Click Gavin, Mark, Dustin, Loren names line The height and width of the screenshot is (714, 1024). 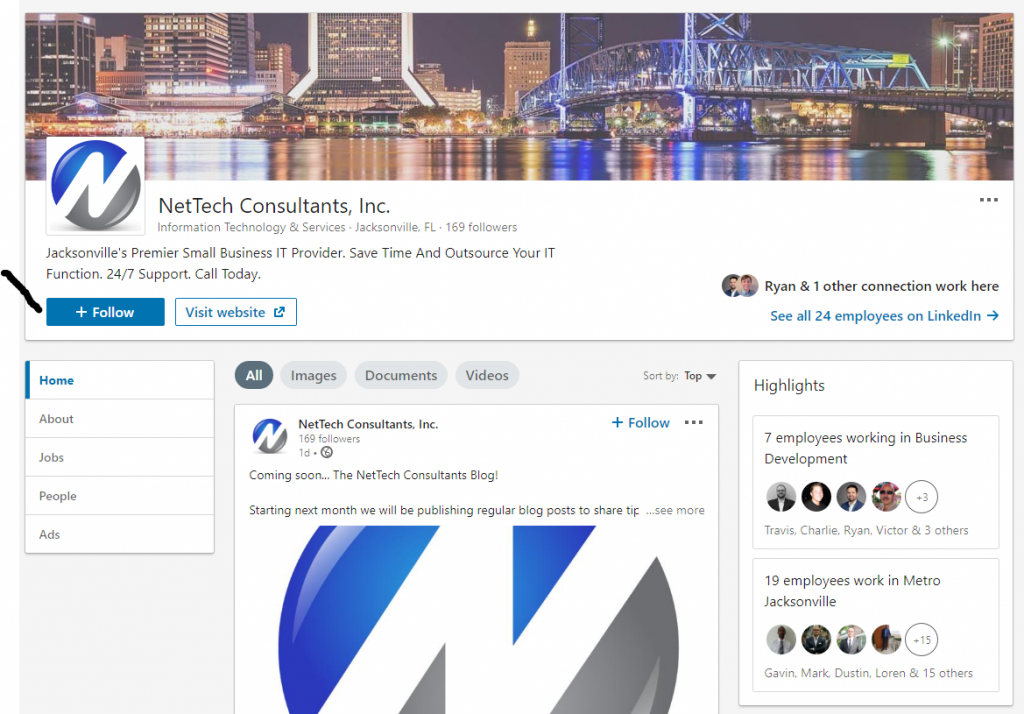click(x=869, y=673)
